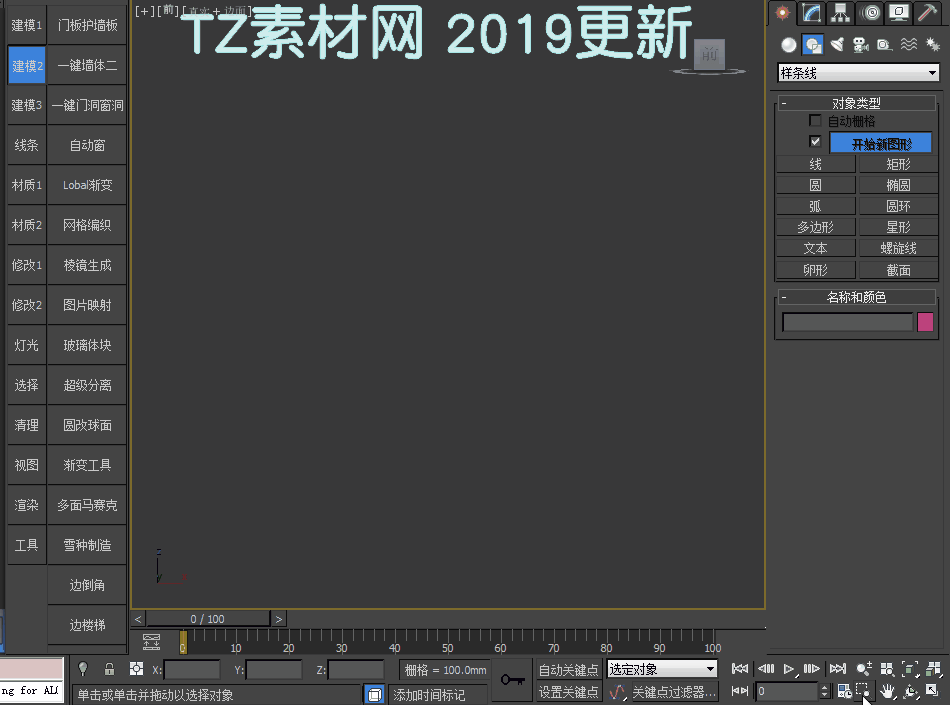
Task: Click the object name input field
Action: coord(848,322)
